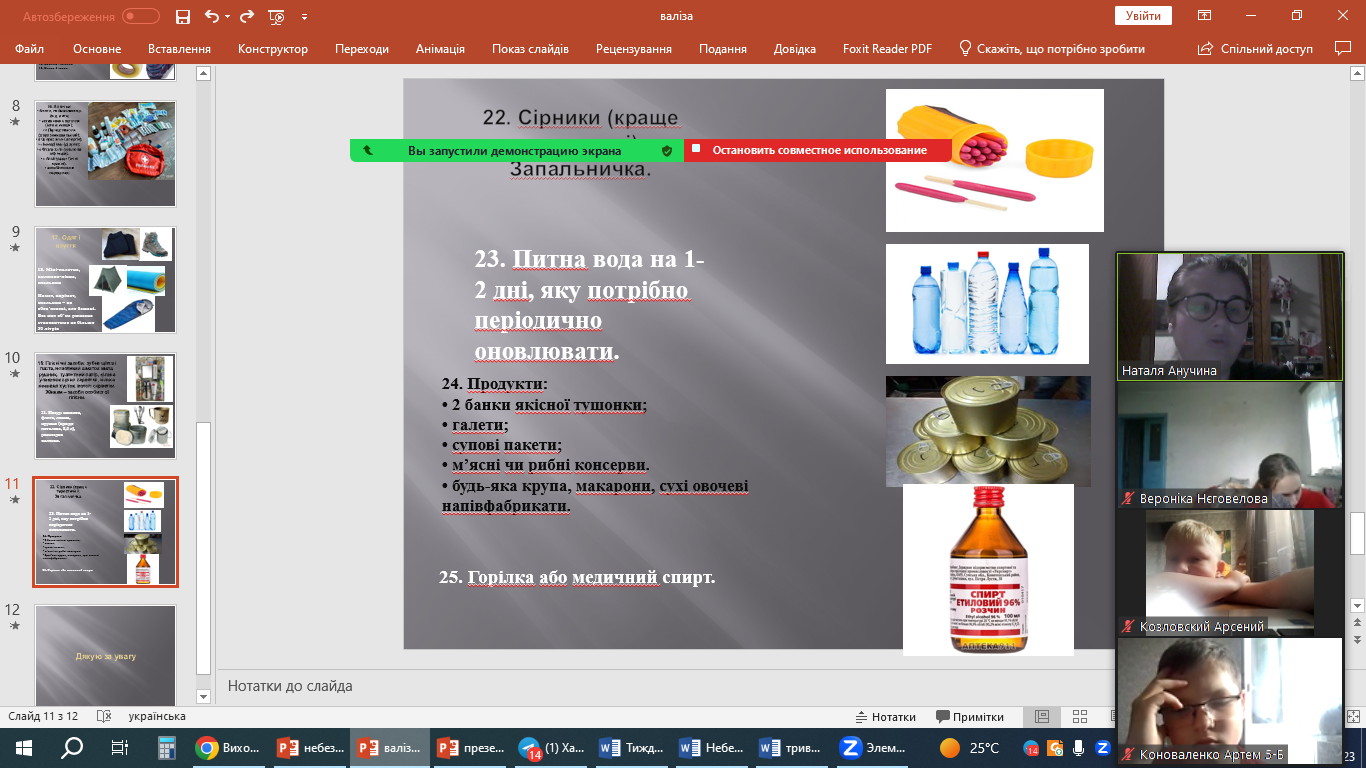
Task: Toggle the Примітки comments button
Action: pyautogui.click(x=970, y=716)
